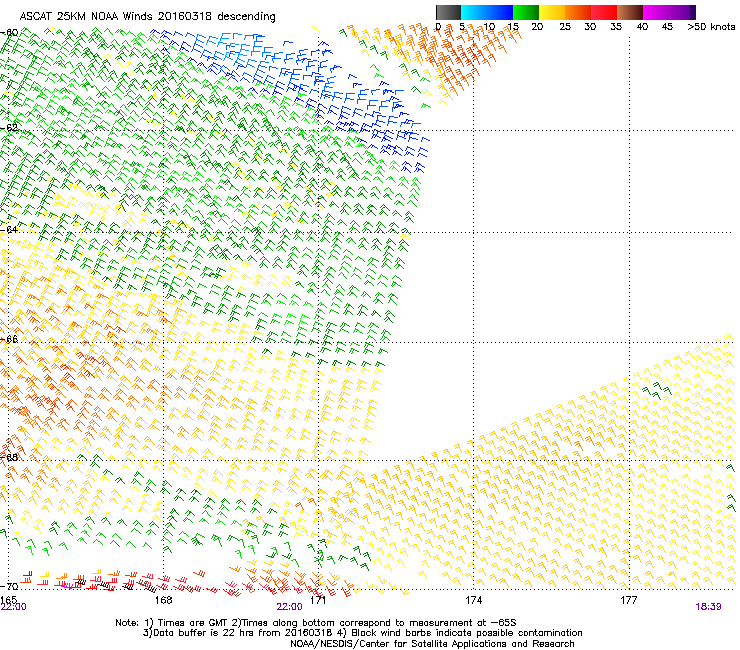Select the "-66" latitude axis label

(x=9, y=339)
